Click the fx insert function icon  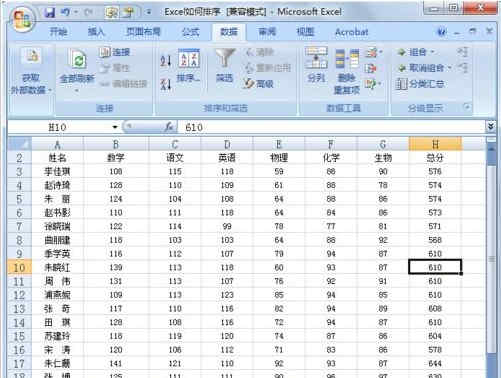(x=169, y=127)
